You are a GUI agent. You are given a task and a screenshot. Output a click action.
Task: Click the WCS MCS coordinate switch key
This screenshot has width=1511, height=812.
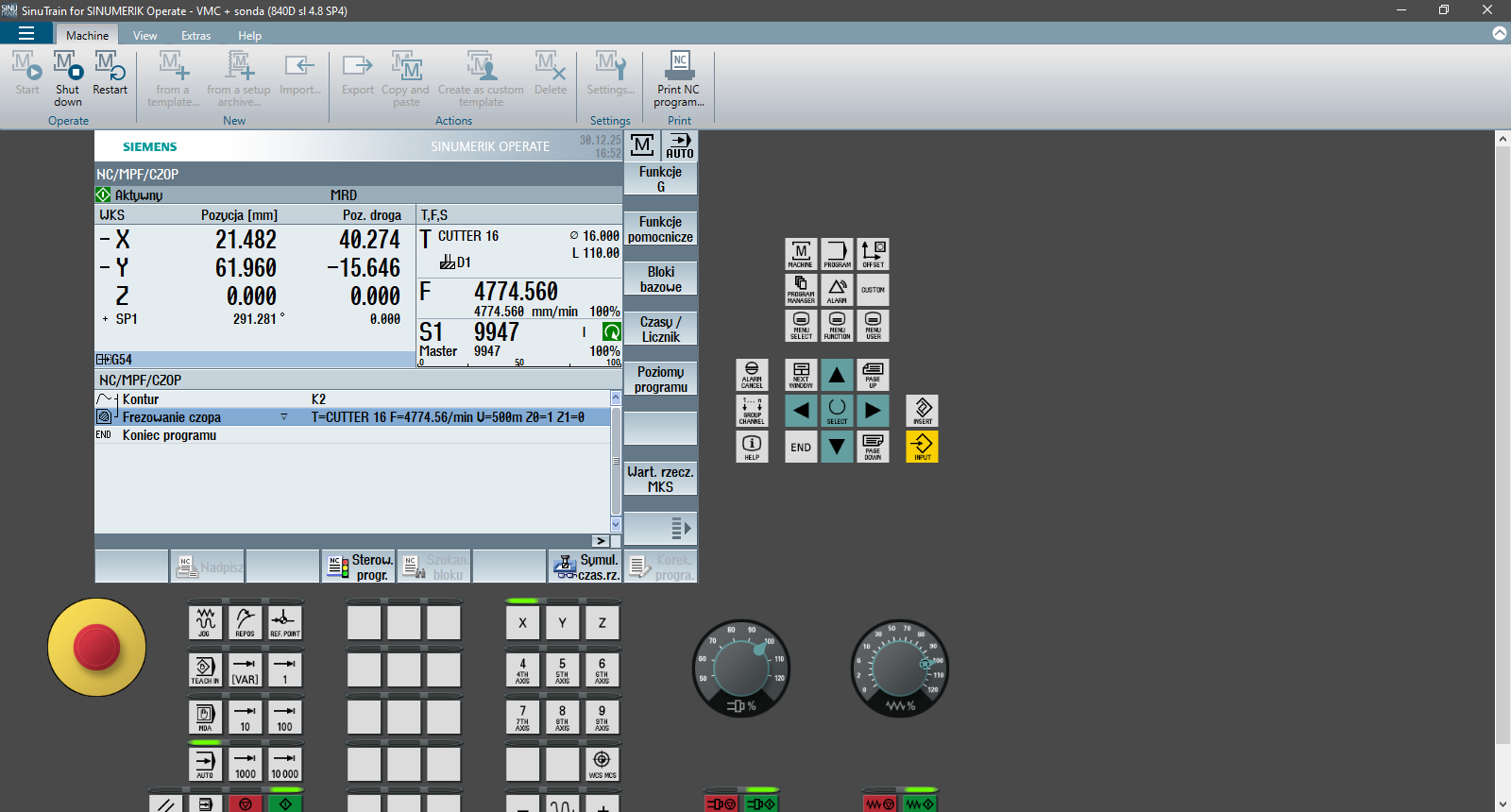[602, 765]
